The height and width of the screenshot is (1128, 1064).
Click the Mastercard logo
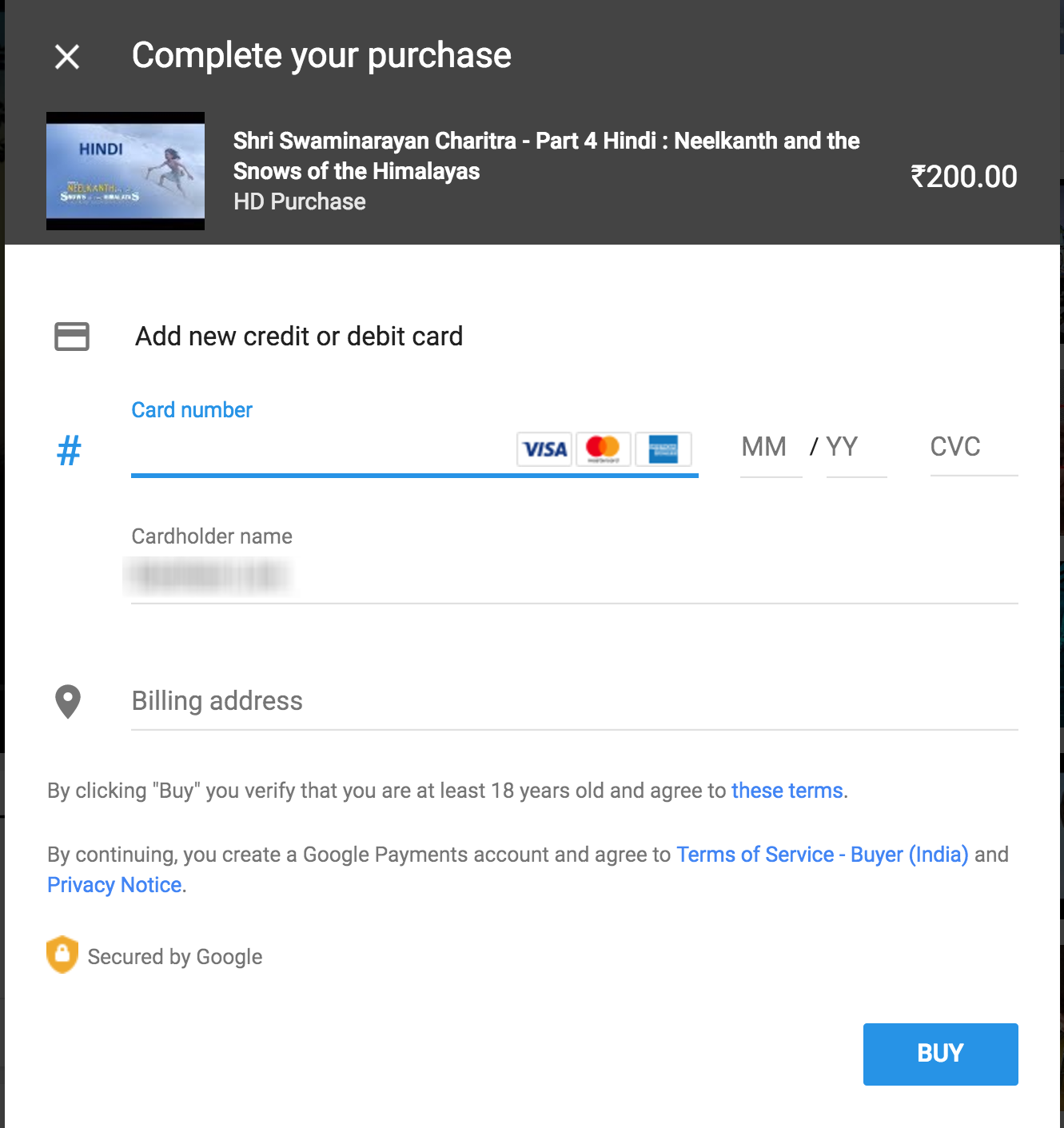coord(604,448)
